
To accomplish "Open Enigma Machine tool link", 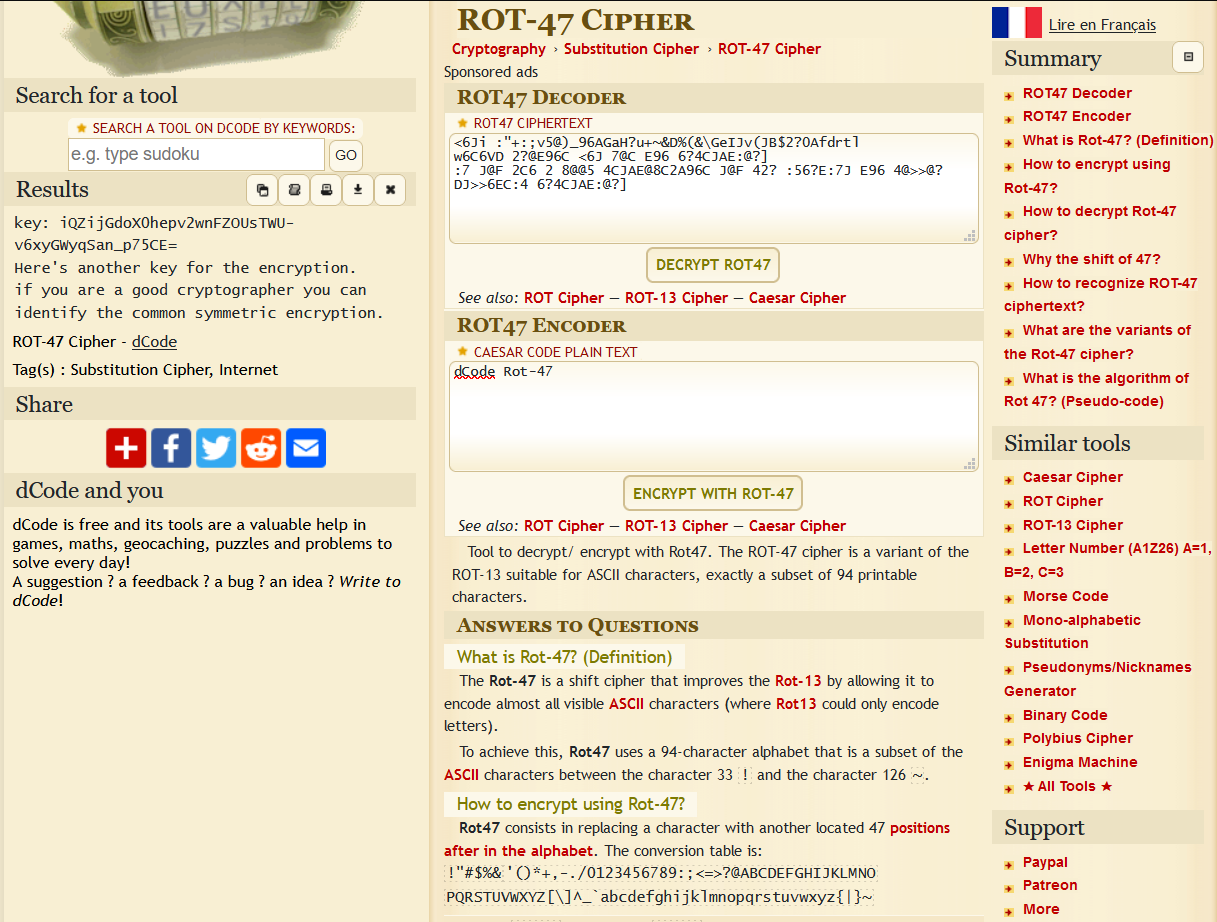I will (x=1080, y=762).
